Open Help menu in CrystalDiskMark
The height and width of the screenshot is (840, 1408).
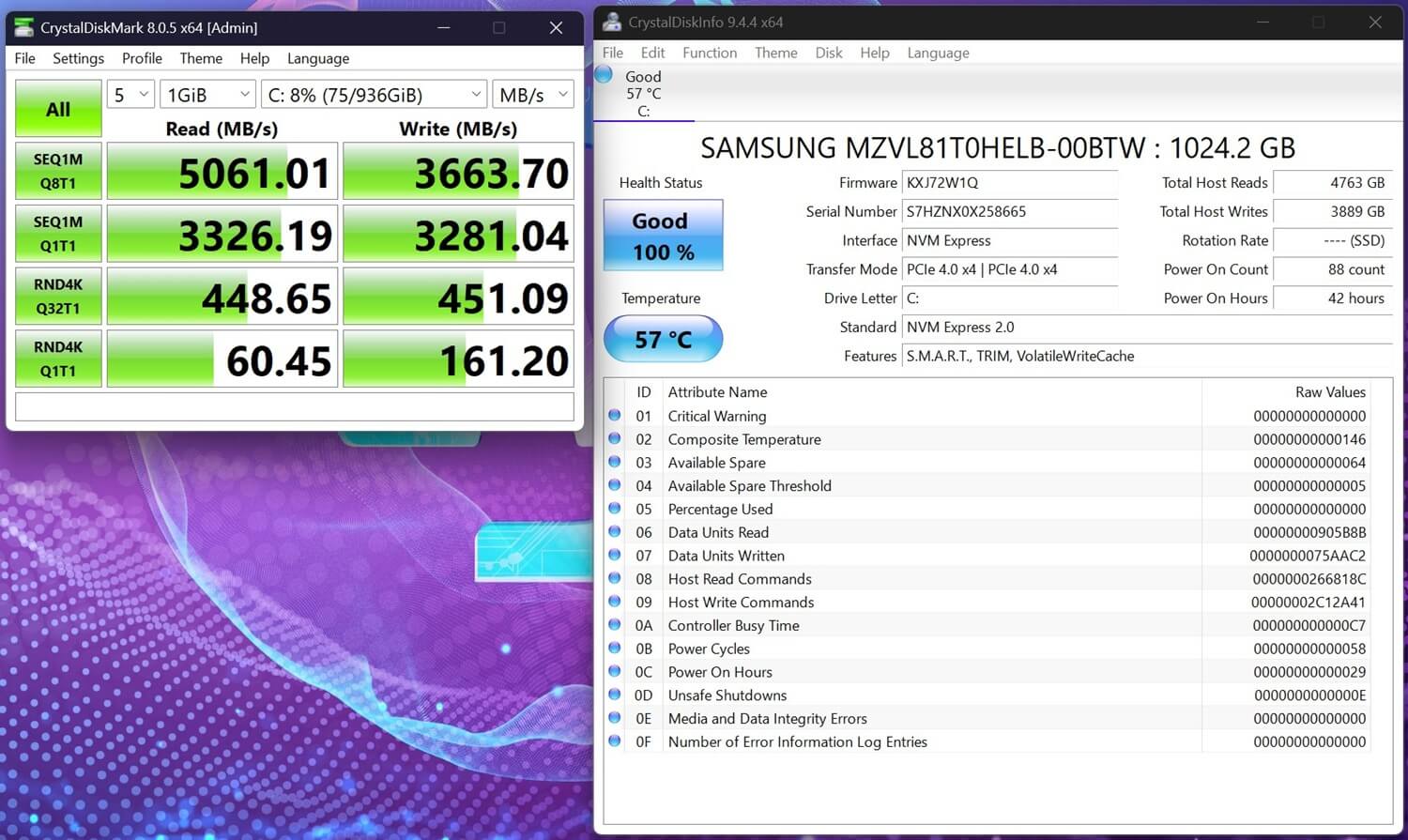254,58
